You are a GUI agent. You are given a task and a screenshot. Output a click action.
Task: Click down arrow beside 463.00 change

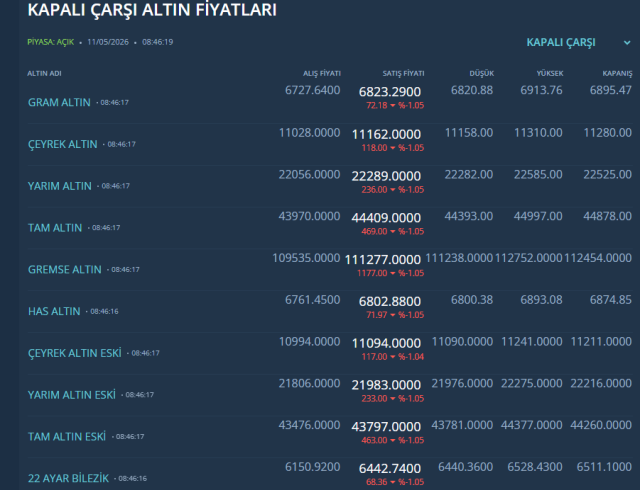pyautogui.click(x=393, y=441)
